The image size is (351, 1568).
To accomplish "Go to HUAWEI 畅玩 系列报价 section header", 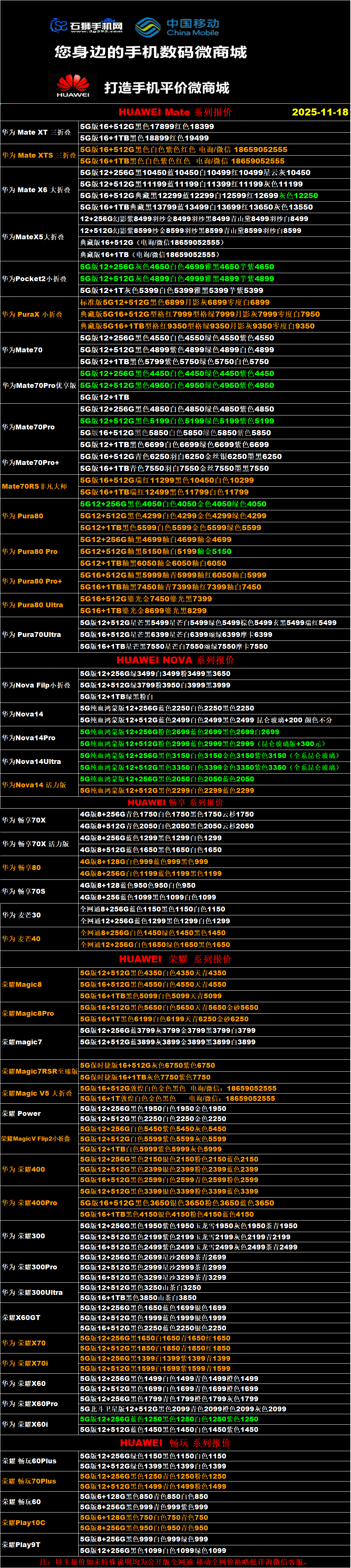I will 175,1443.
